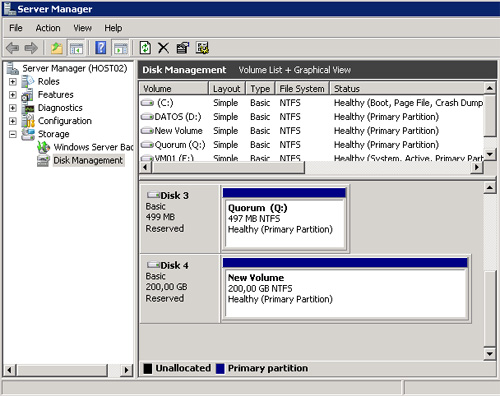Click the Up one level folder icon
500x396 pixels.
pos(57,48)
